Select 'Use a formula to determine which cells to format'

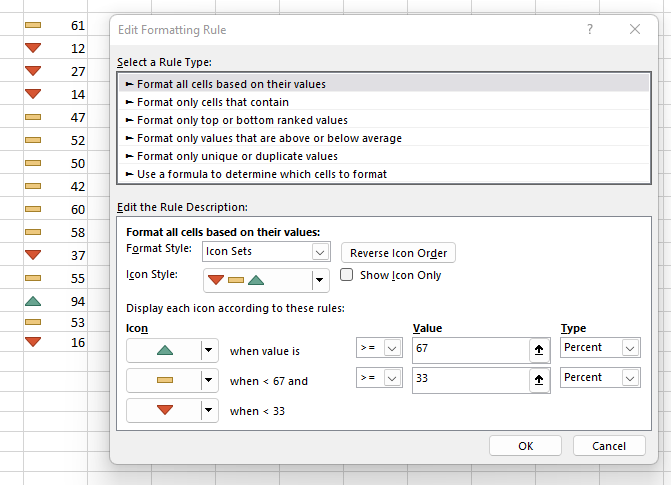point(384,174)
